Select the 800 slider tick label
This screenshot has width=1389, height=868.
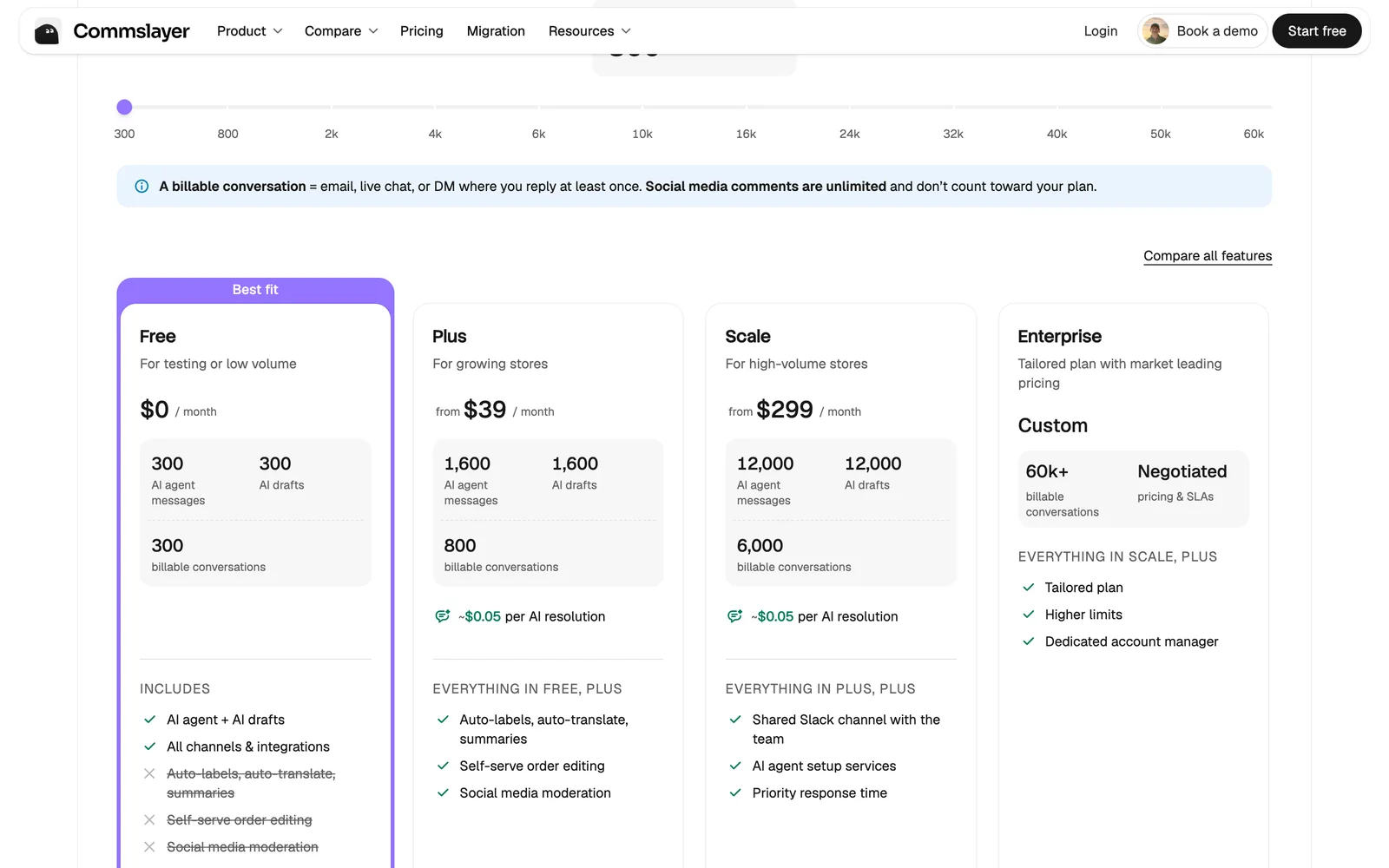click(227, 134)
